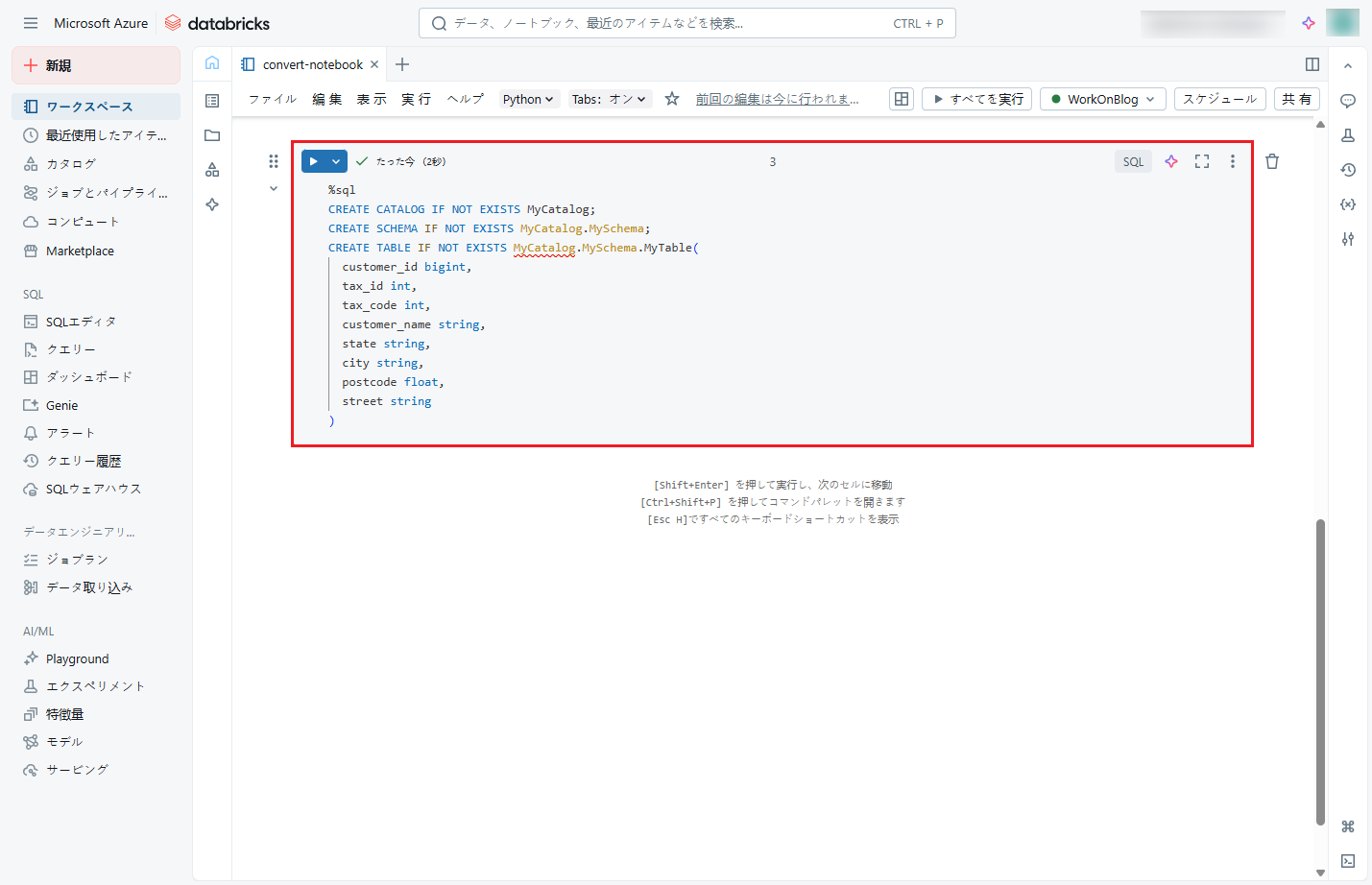
Task: Change the cell language SQL badge
Action: pyautogui.click(x=1133, y=161)
